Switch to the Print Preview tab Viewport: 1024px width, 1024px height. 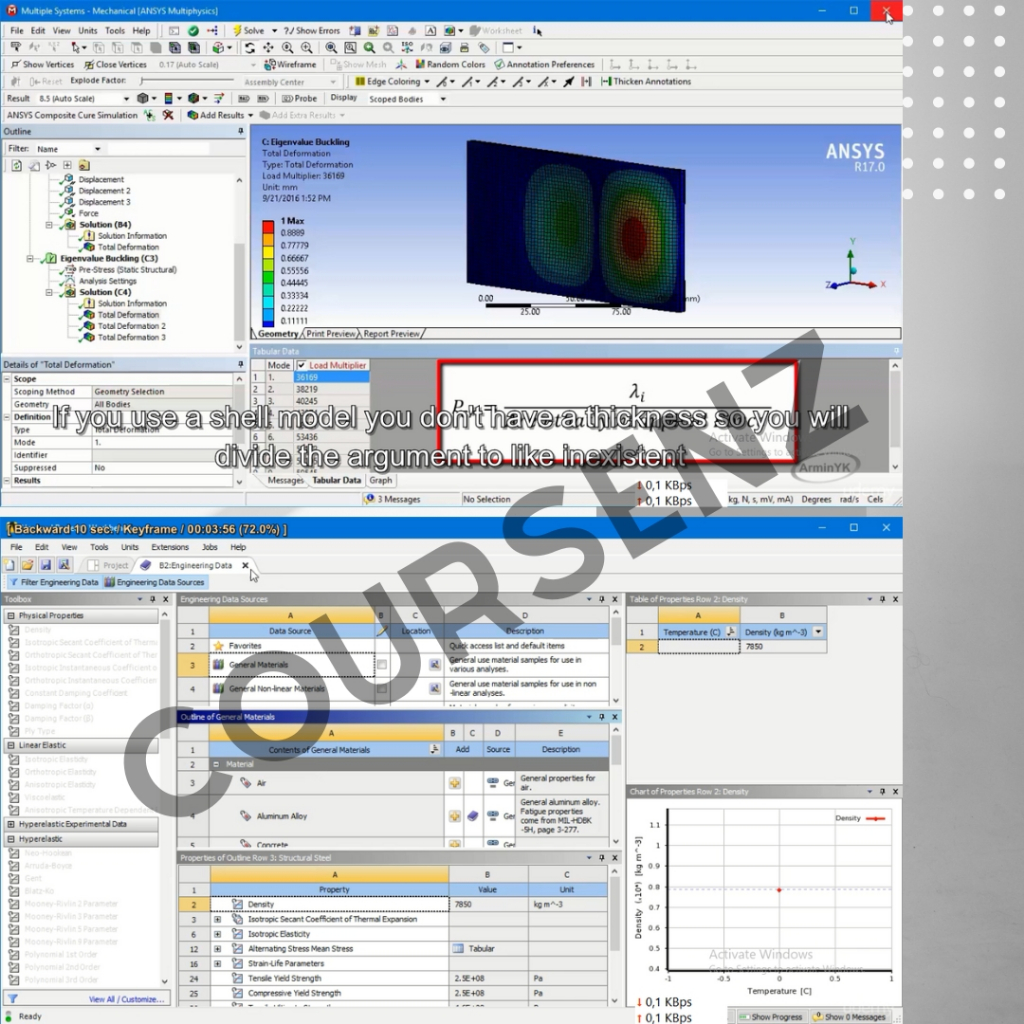[330, 334]
